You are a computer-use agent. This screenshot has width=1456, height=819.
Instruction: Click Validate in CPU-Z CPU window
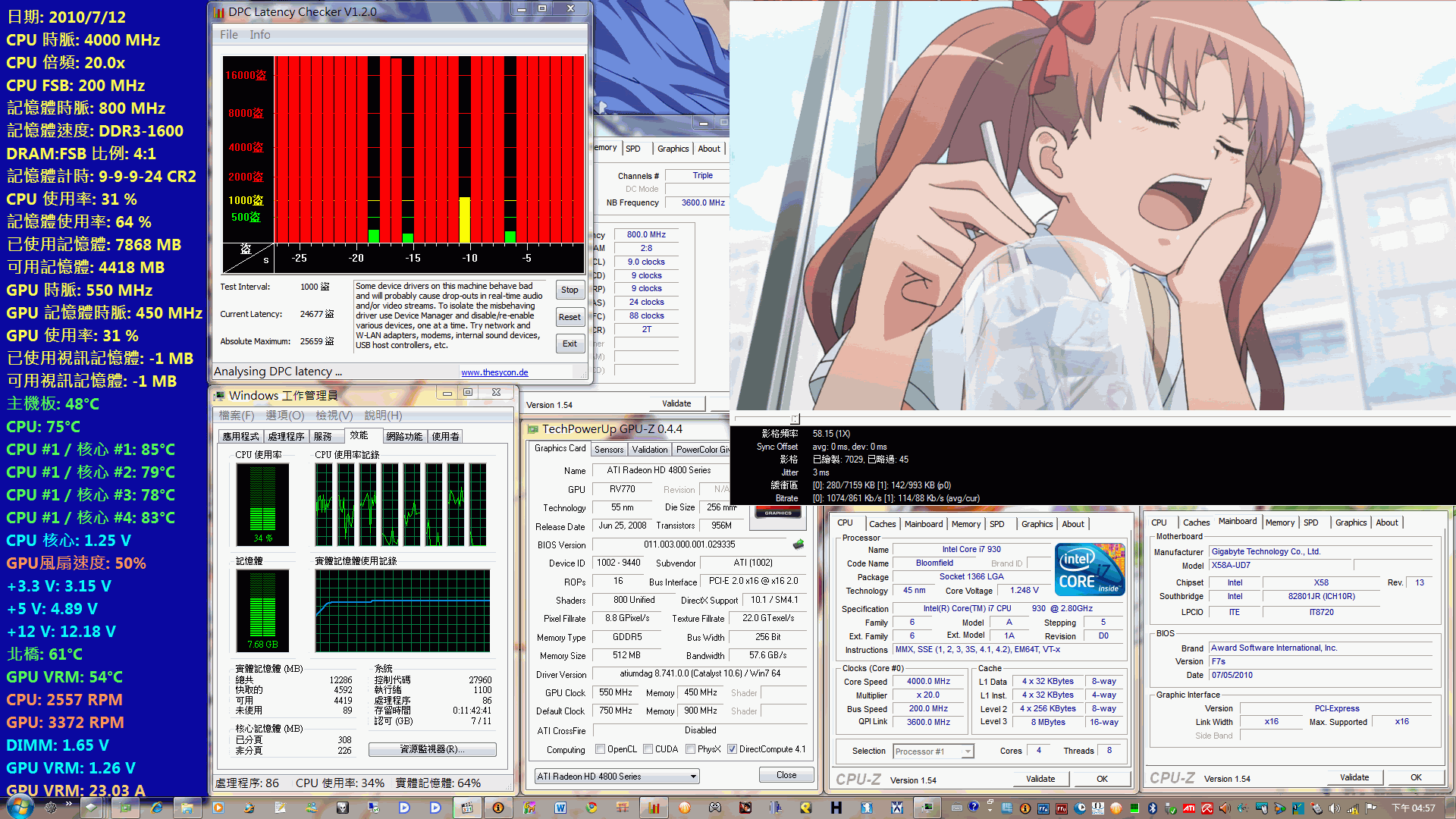[x=1040, y=779]
